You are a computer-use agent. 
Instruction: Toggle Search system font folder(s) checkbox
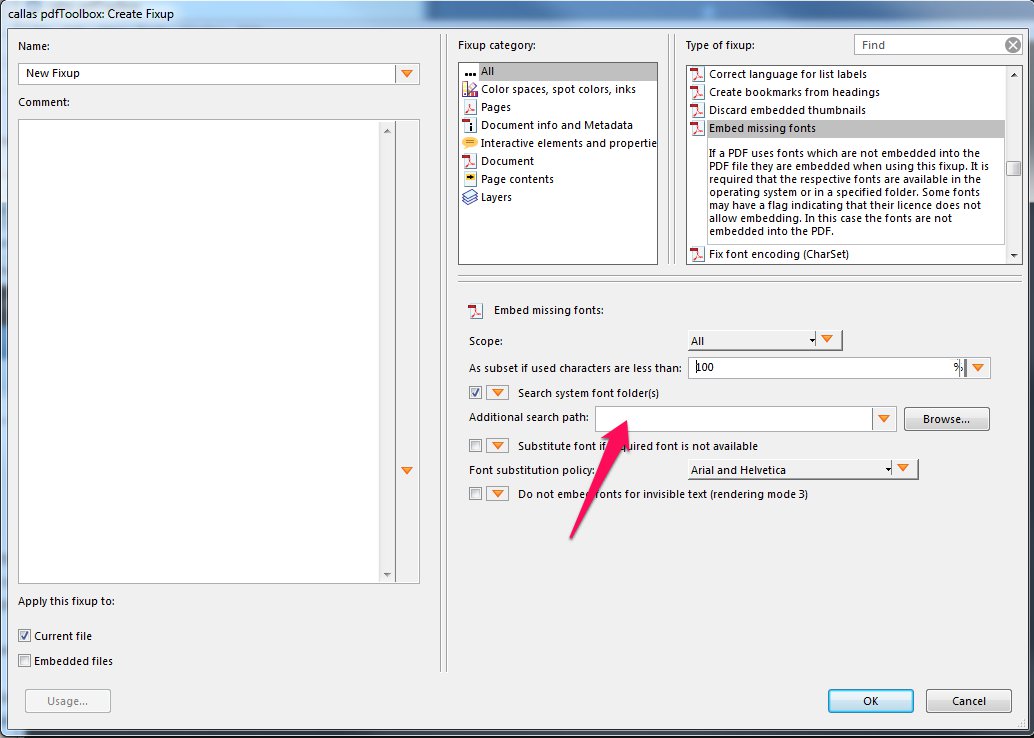coord(475,393)
